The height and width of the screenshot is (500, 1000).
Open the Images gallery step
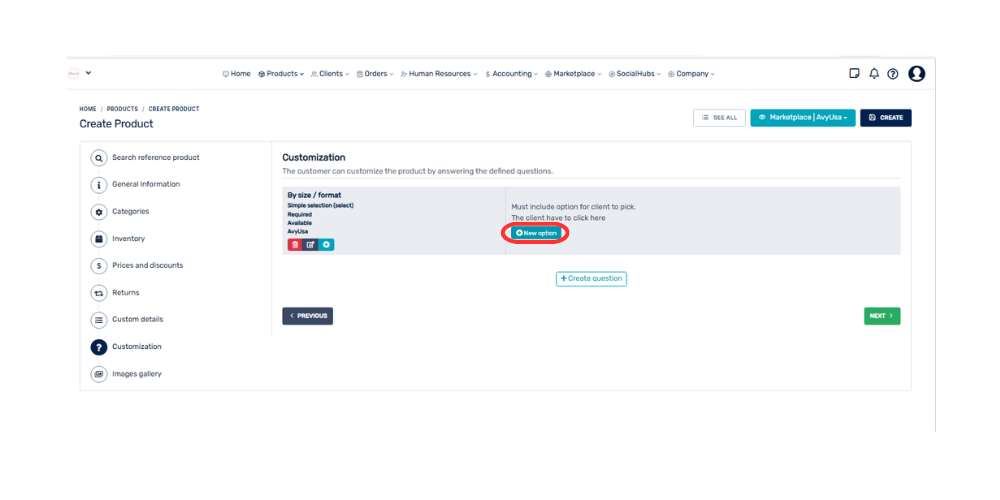pyautogui.click(x=136, y=374)
